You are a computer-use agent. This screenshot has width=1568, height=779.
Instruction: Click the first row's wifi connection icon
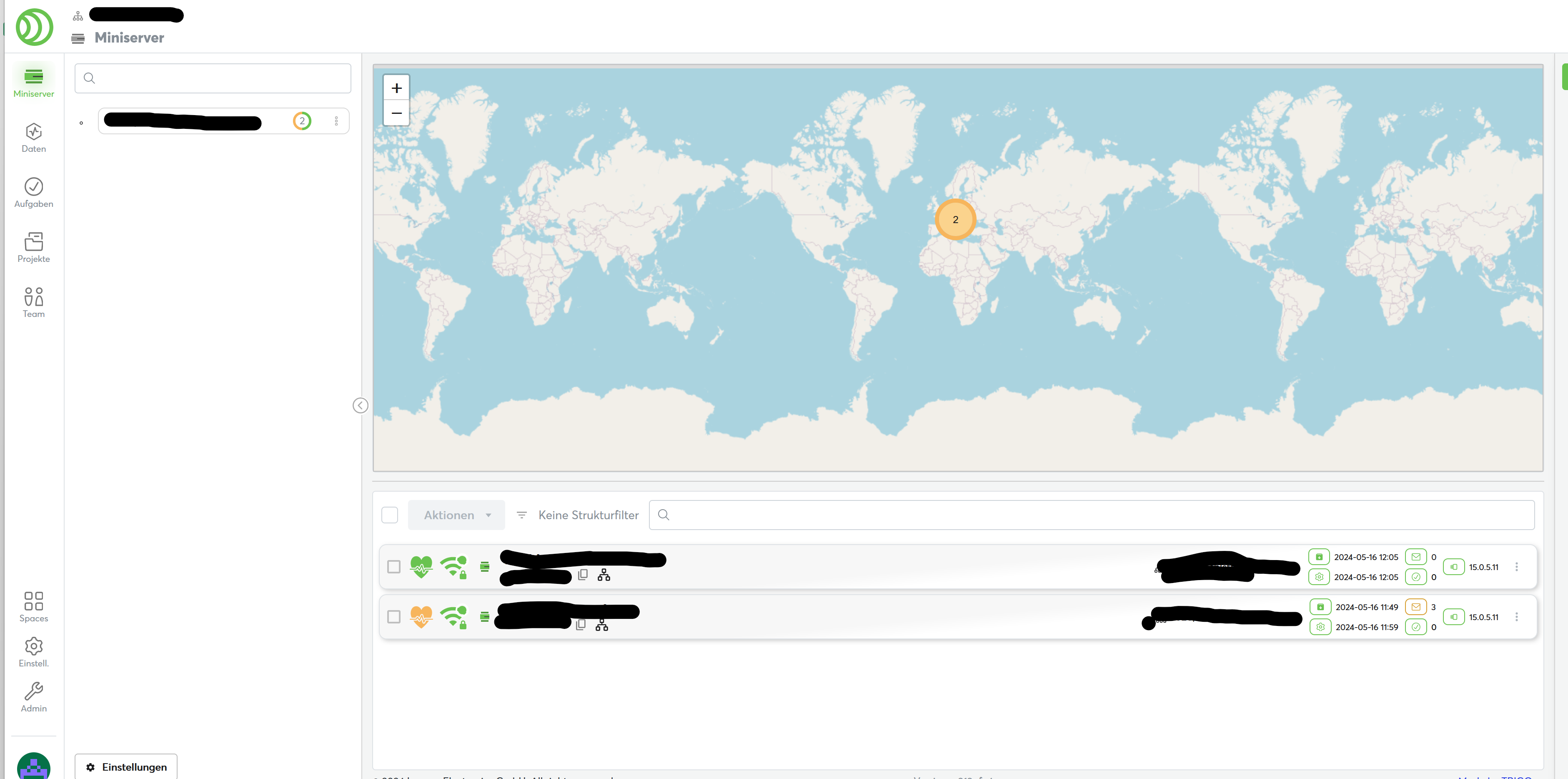click(x=453, y=566)
